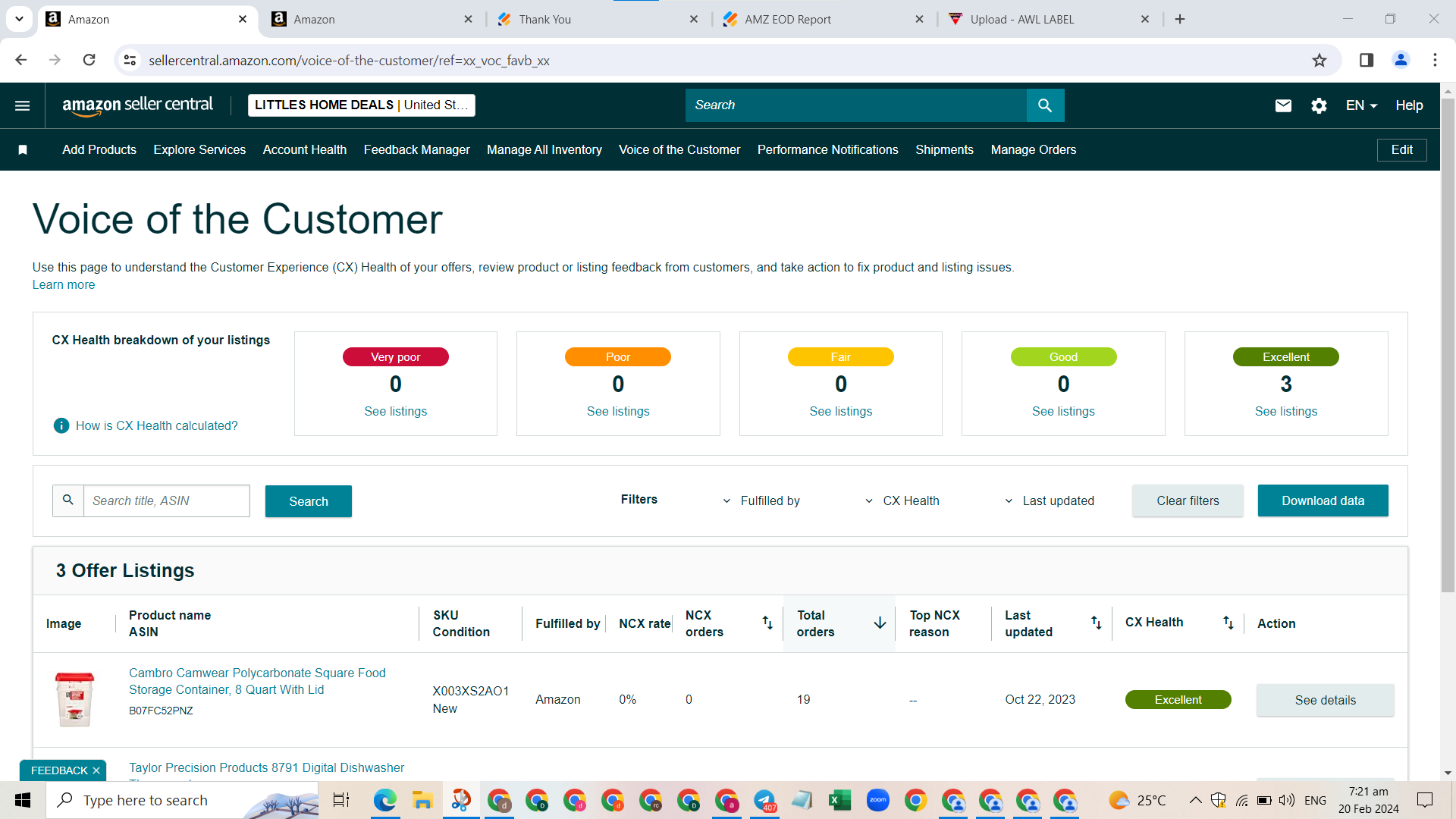Open Cambro Camwear product link
This screenshot has height=819, width=1456.
tap(257, 681)
